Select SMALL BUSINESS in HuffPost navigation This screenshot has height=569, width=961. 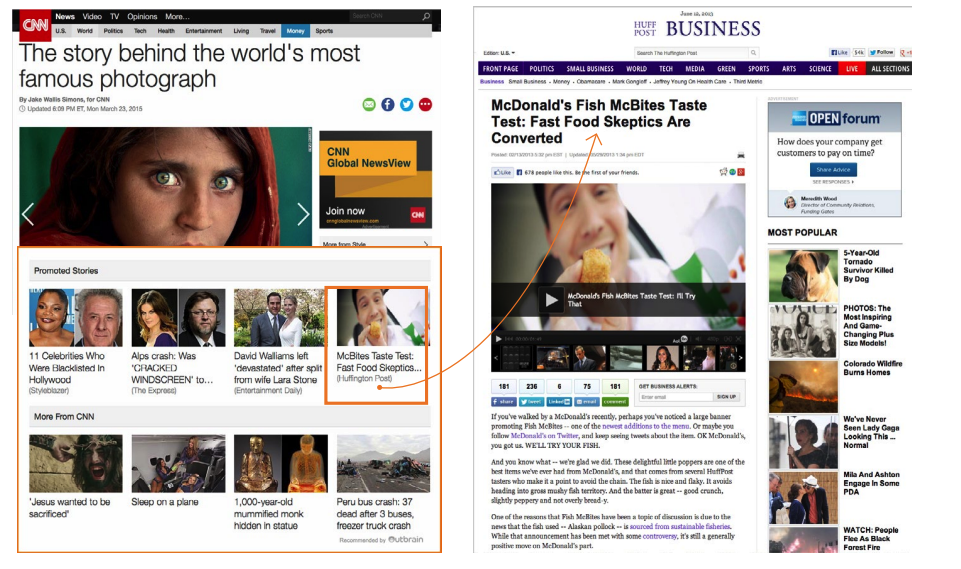pyautogui.click(x=590, y=69)
